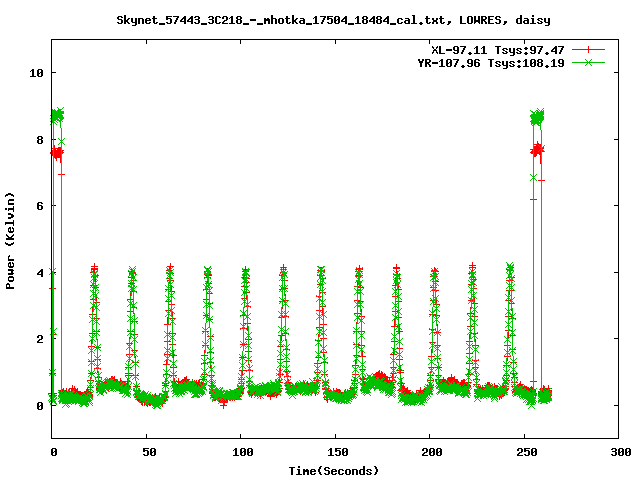This screenshot has height=480, width=640.
Task: Click the plot title with the Skynet filename
Action: (x=333, y=20)
